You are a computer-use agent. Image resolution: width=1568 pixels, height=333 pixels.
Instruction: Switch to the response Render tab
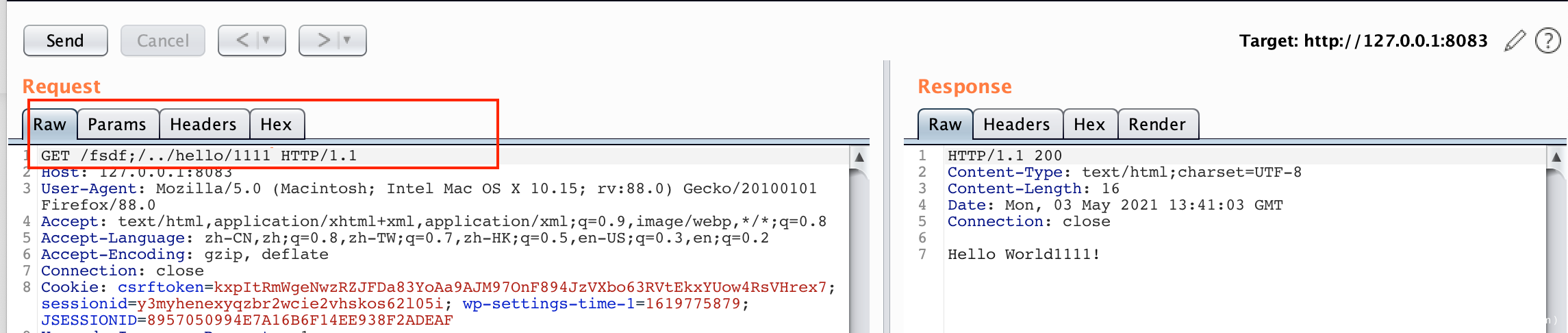click(1157, 124)
